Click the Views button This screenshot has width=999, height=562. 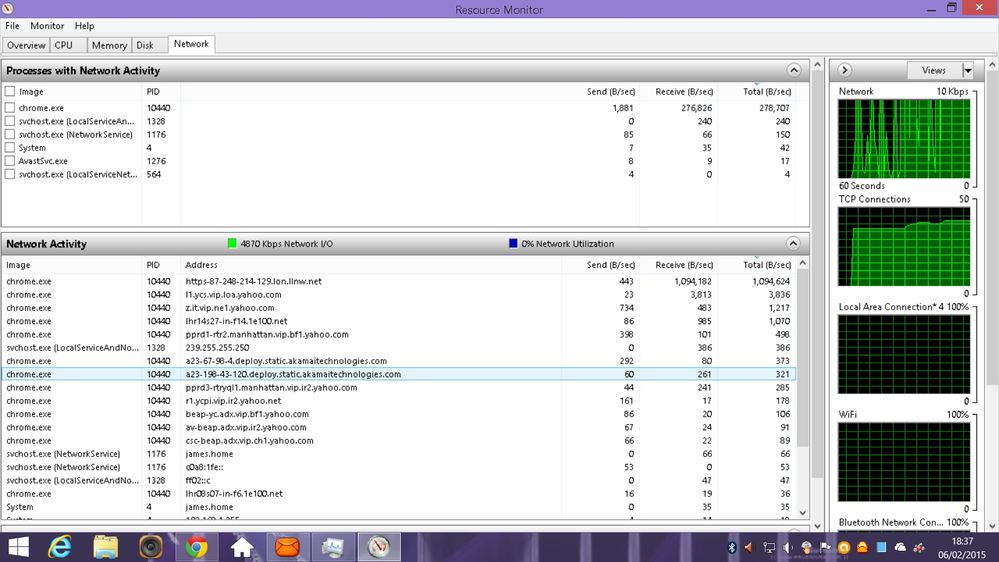tap(934, 70)
